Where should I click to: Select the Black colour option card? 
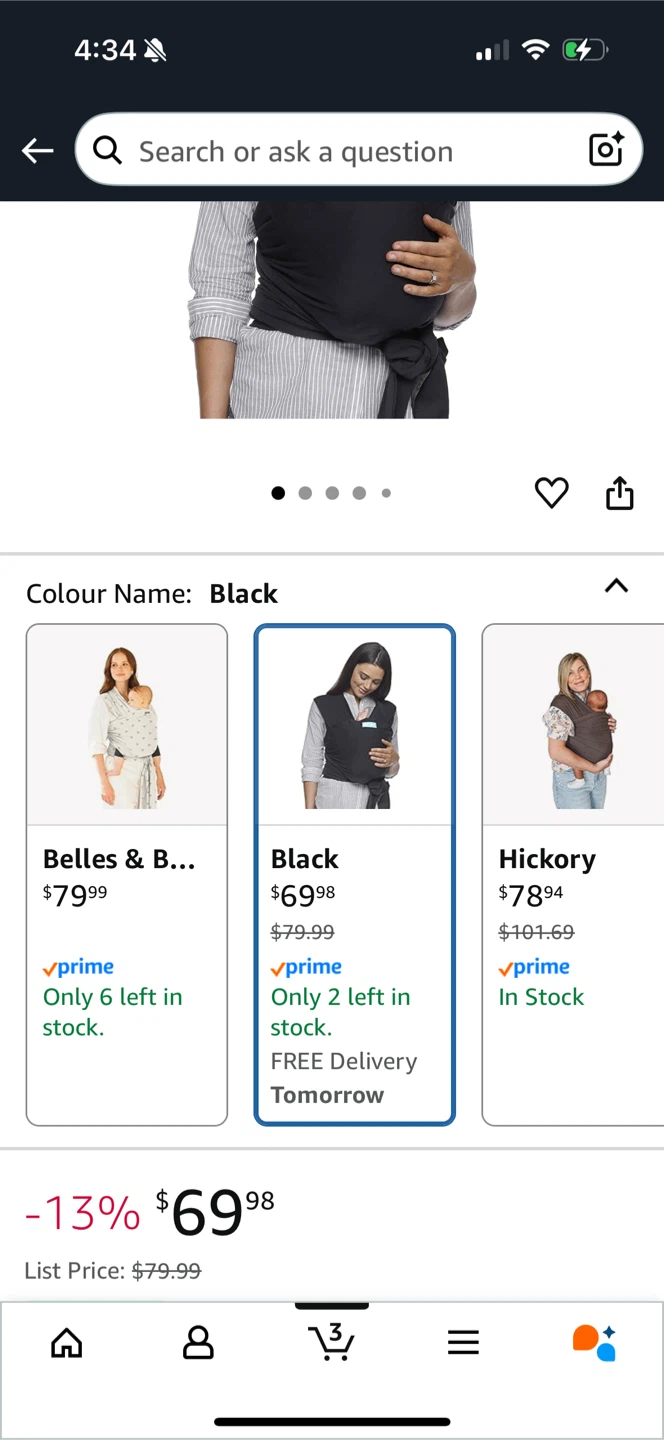click(x=355, y=875)
